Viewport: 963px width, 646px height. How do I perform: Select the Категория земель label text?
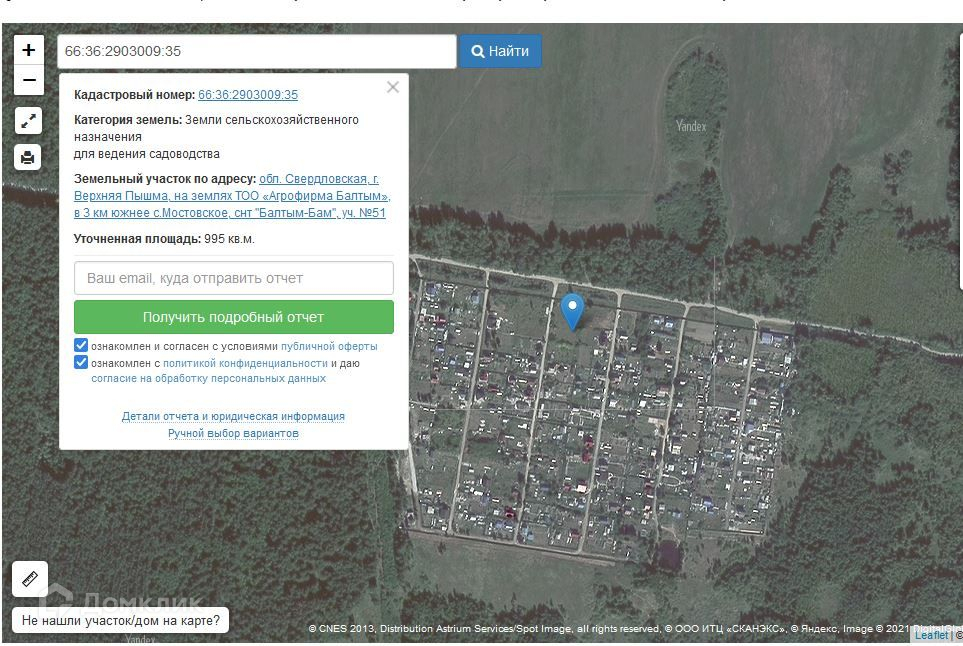click(128, 120)
